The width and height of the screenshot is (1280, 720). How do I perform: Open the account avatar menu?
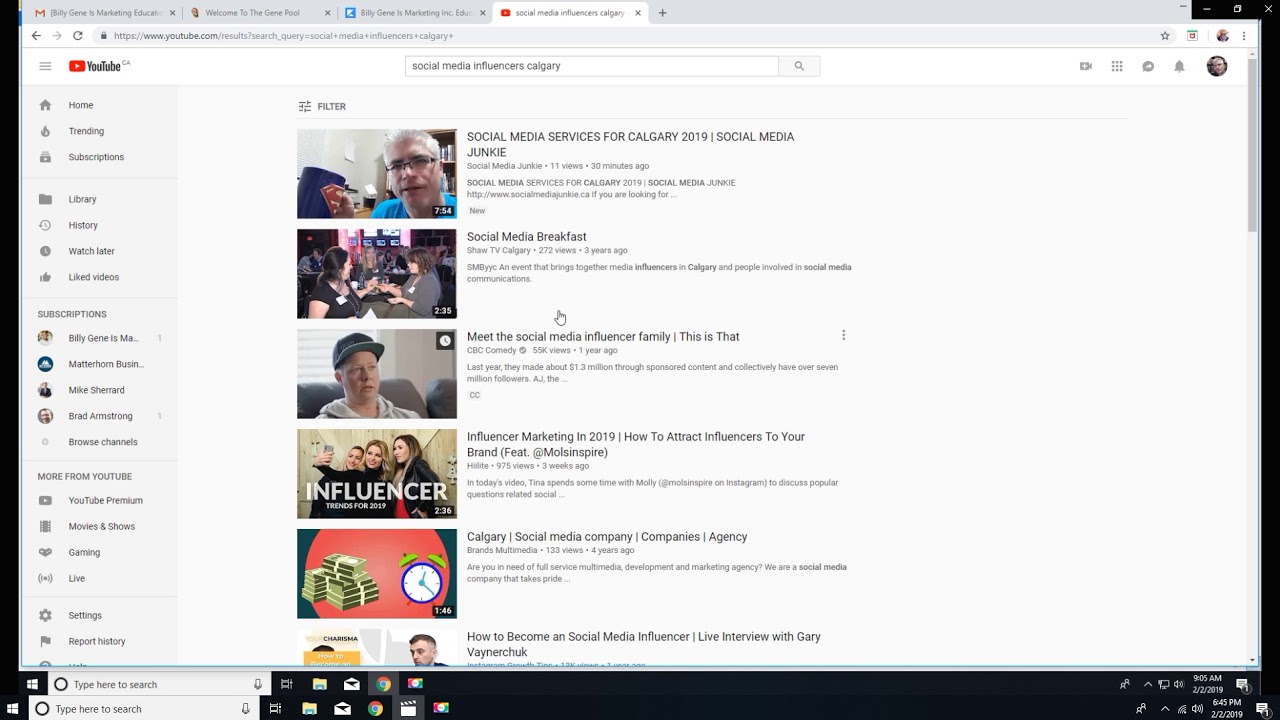click(x=1217, y=66)
